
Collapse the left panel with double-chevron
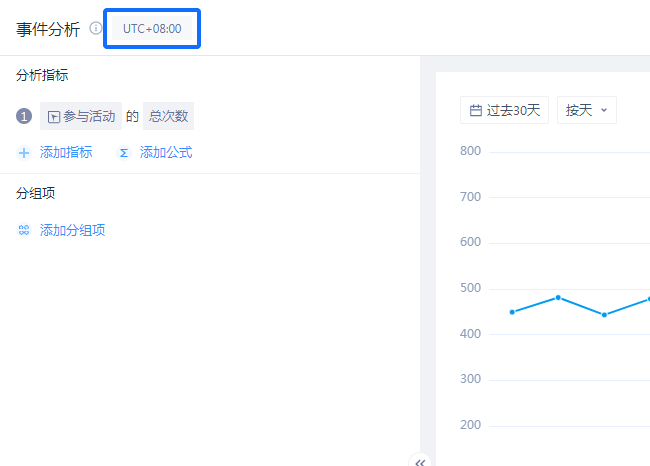[x=420, y=461]
